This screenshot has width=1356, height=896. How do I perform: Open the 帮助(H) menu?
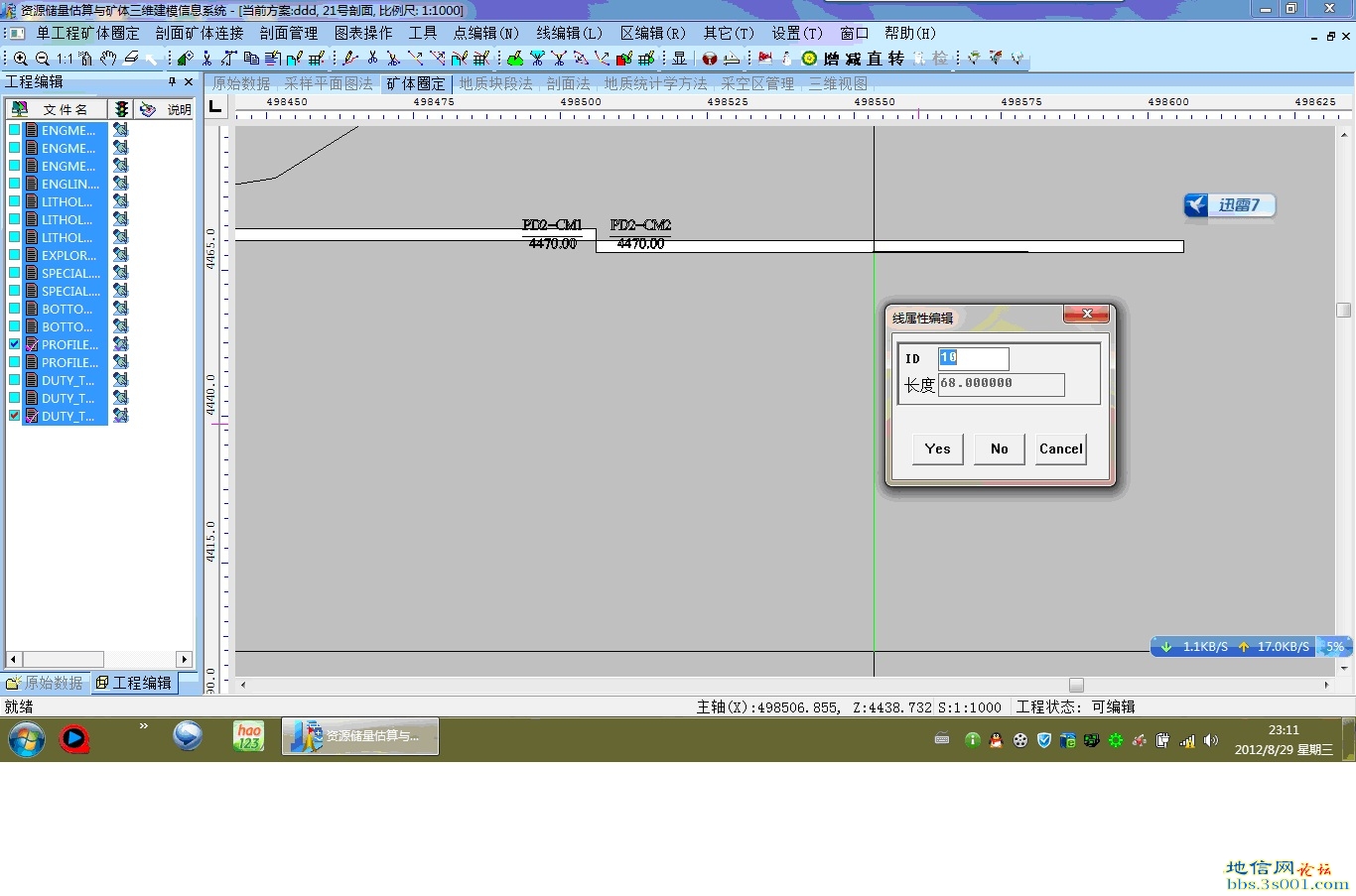pos(910,33)
